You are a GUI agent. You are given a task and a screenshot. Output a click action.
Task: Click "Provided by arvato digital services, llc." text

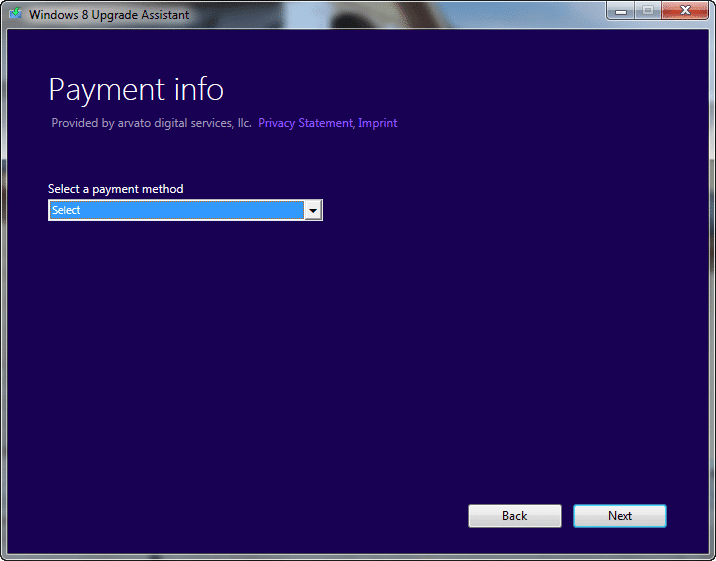[x=151, y=123]
